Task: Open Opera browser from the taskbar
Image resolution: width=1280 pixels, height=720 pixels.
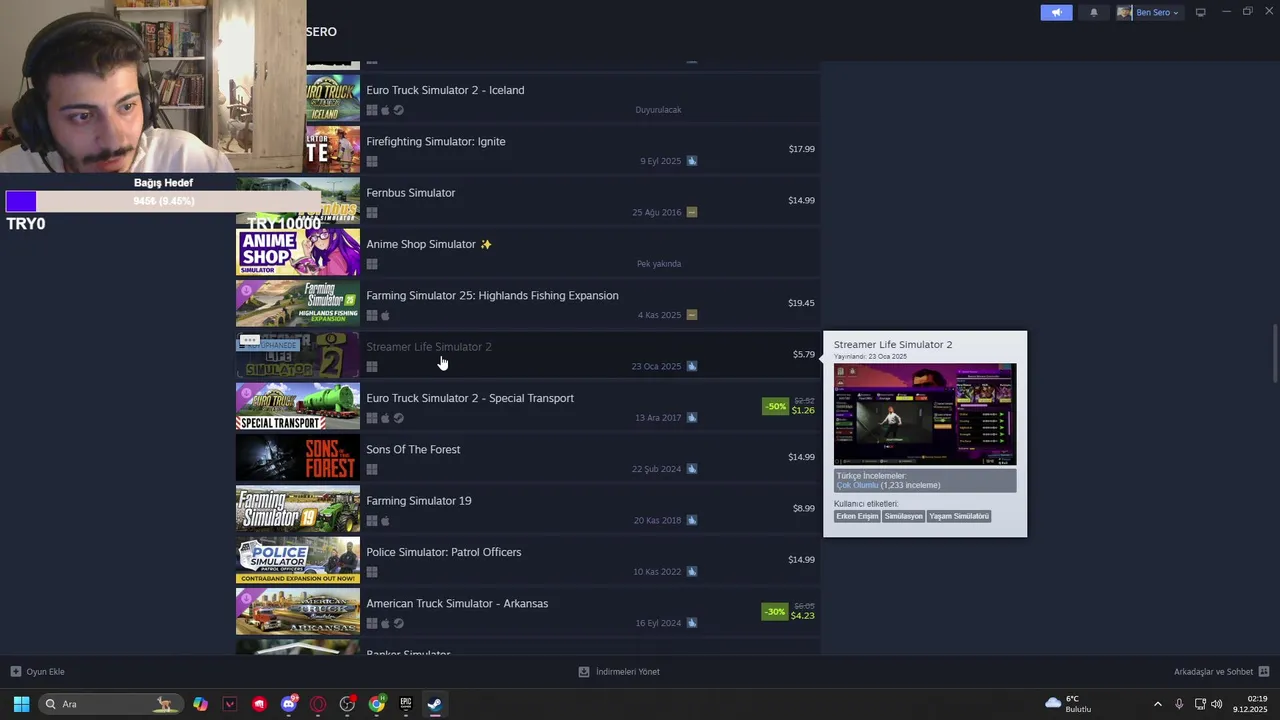Action: (x=318, y=704)
